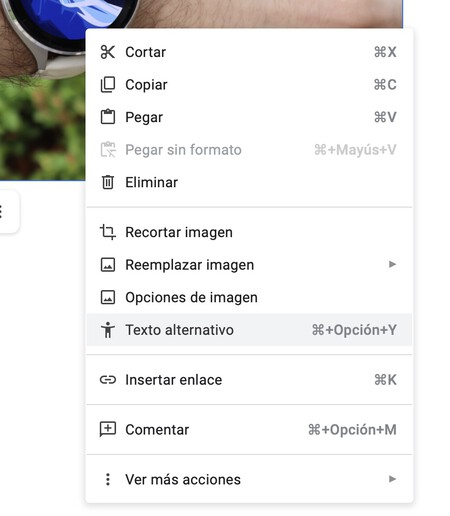Expand the Ver más acciones submenu arrow
The image size is (450, 516).
[x=392, y=479]
